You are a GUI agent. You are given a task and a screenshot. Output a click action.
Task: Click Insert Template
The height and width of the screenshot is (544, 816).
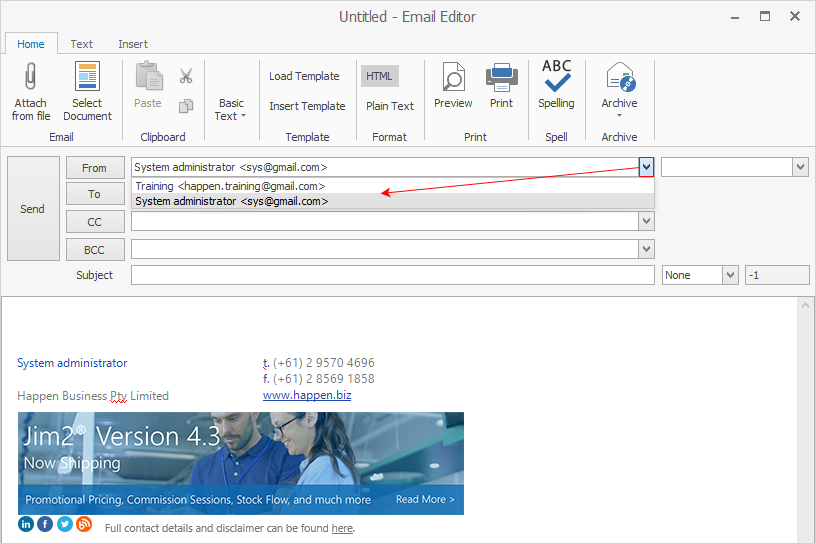click(x=307, y=106)
